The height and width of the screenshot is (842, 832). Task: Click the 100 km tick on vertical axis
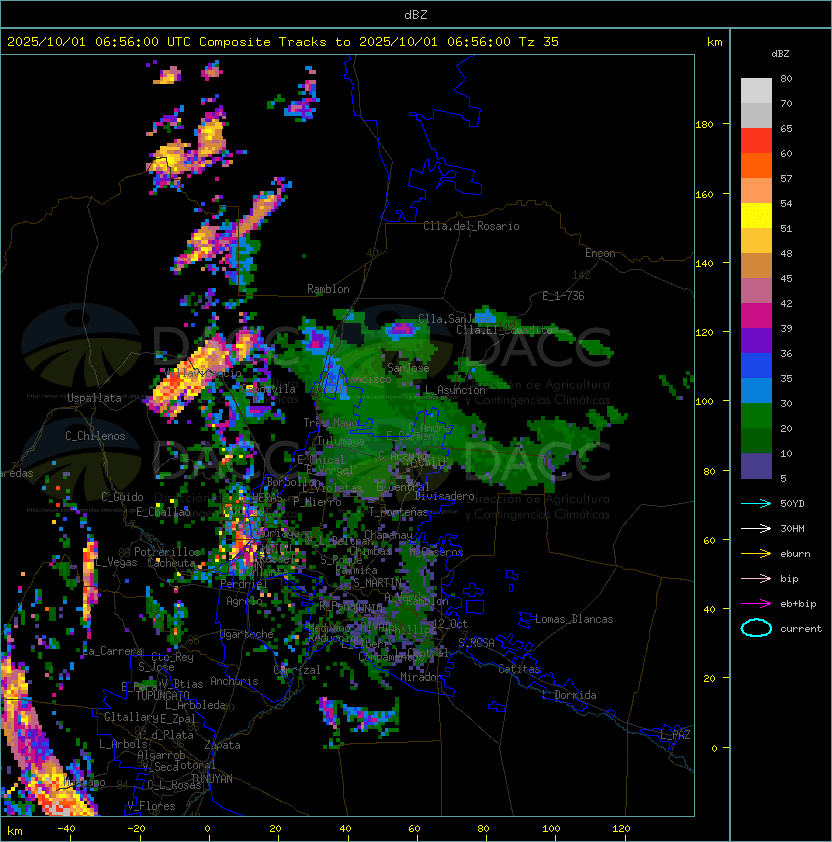[704, 401]
